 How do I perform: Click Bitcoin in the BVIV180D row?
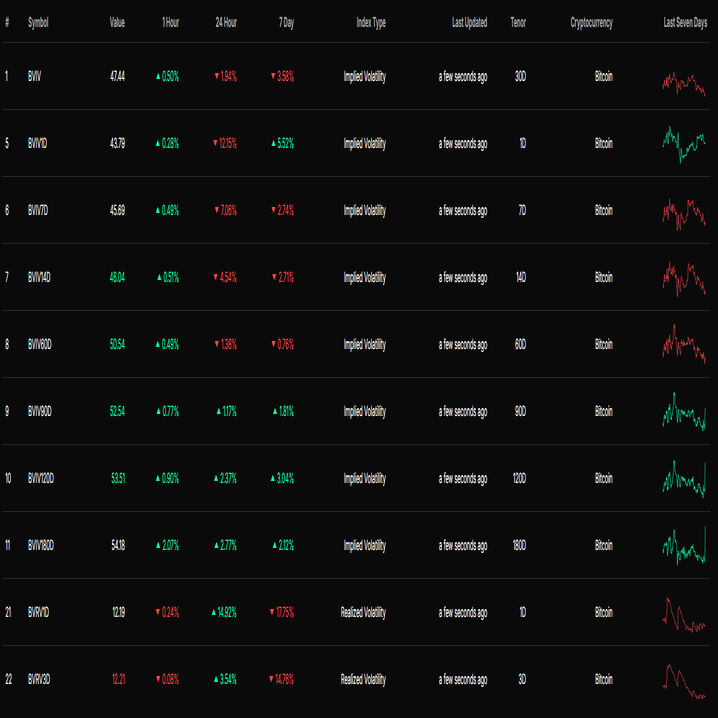pyautogui.click(x=604, y=545)
